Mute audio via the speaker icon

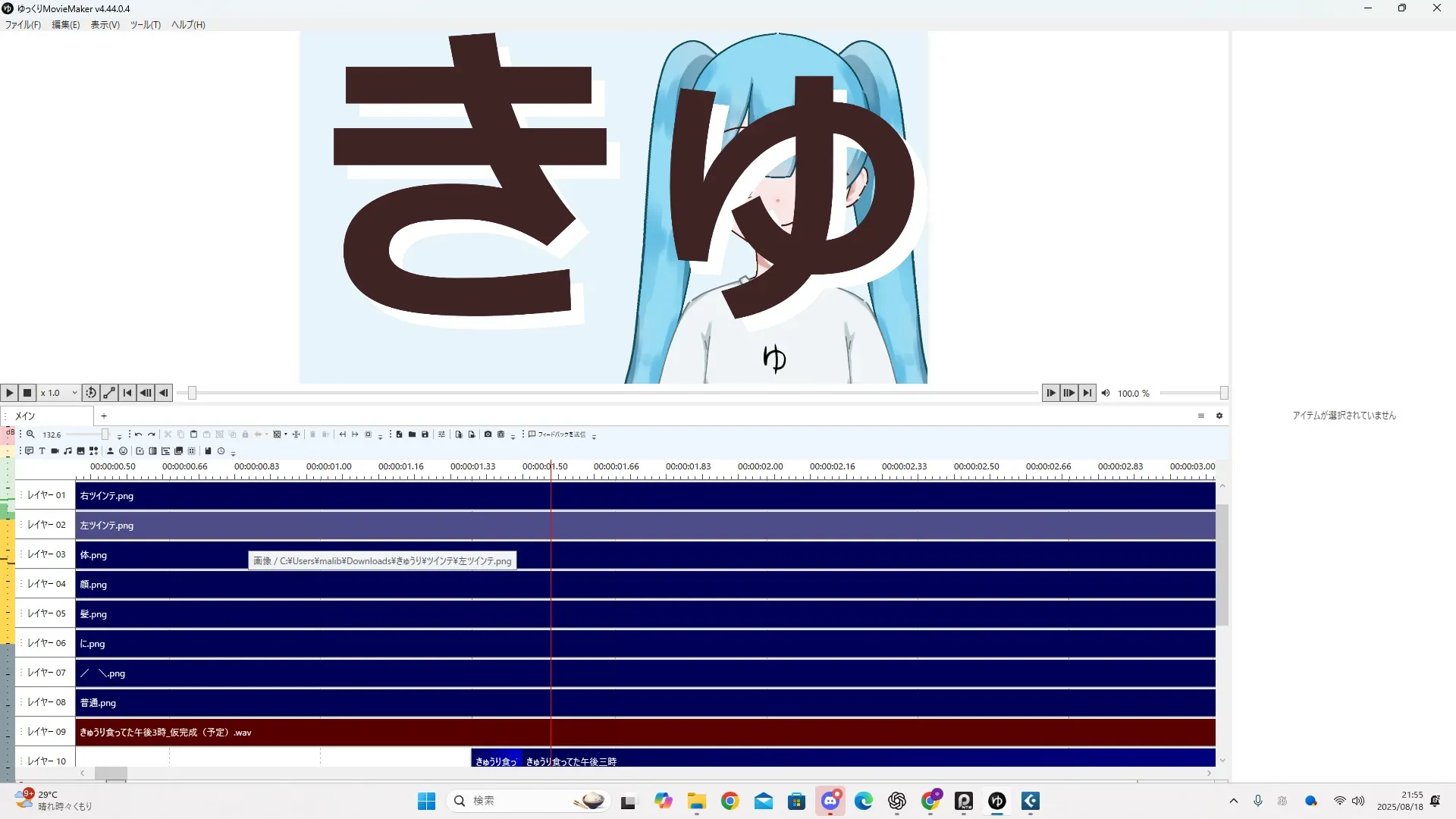coord(1106,393)
